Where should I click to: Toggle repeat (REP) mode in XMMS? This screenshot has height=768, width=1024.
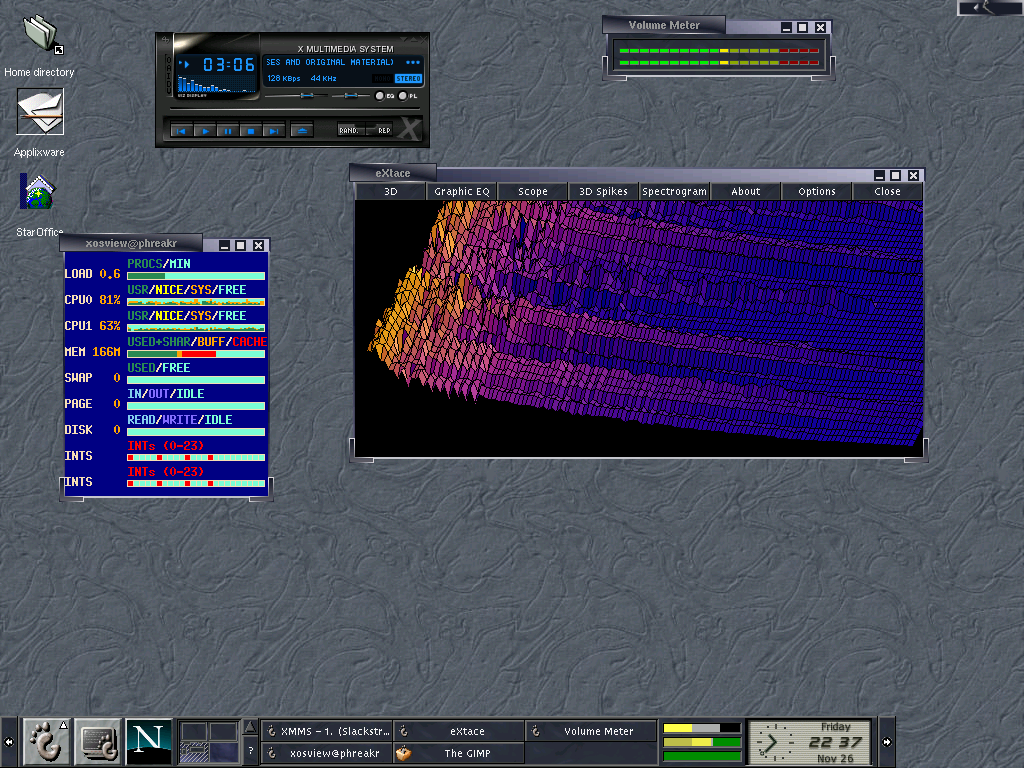[x=382, y=130]
